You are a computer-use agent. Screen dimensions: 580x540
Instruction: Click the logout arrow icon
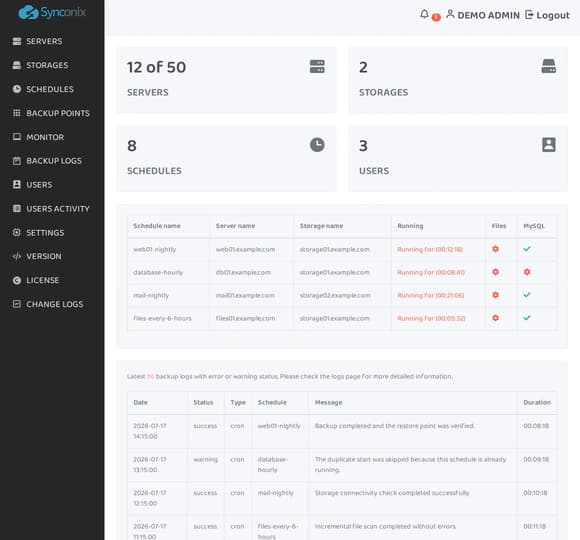(529, 14)
